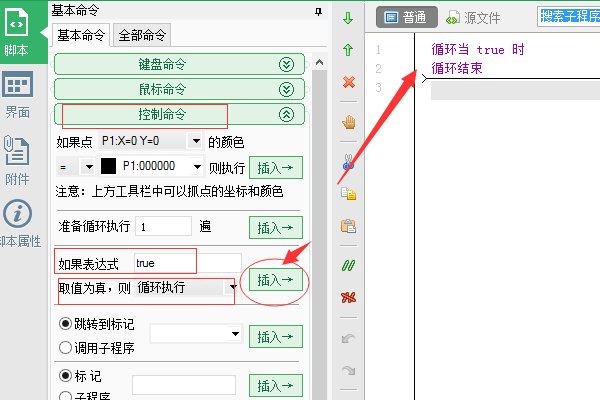Comment lines with green slashes icon
The width and height of the screenshot is (600, 400).
point(348,265)
